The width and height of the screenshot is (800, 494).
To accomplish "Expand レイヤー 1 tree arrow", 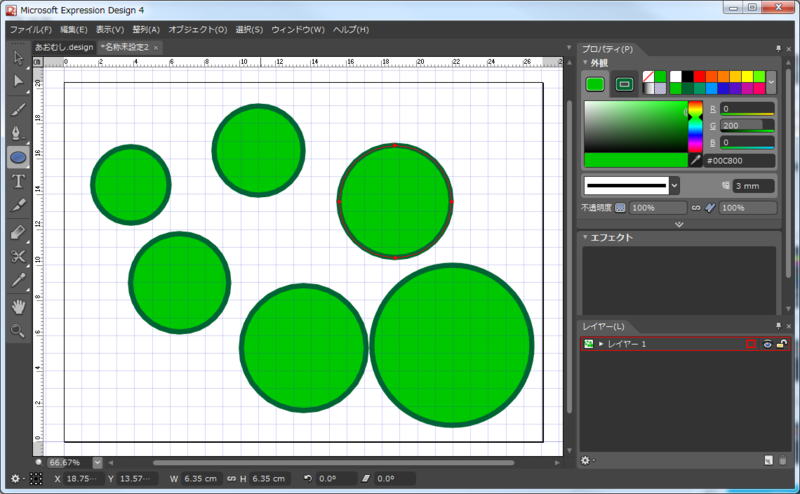I will (601, 344).
